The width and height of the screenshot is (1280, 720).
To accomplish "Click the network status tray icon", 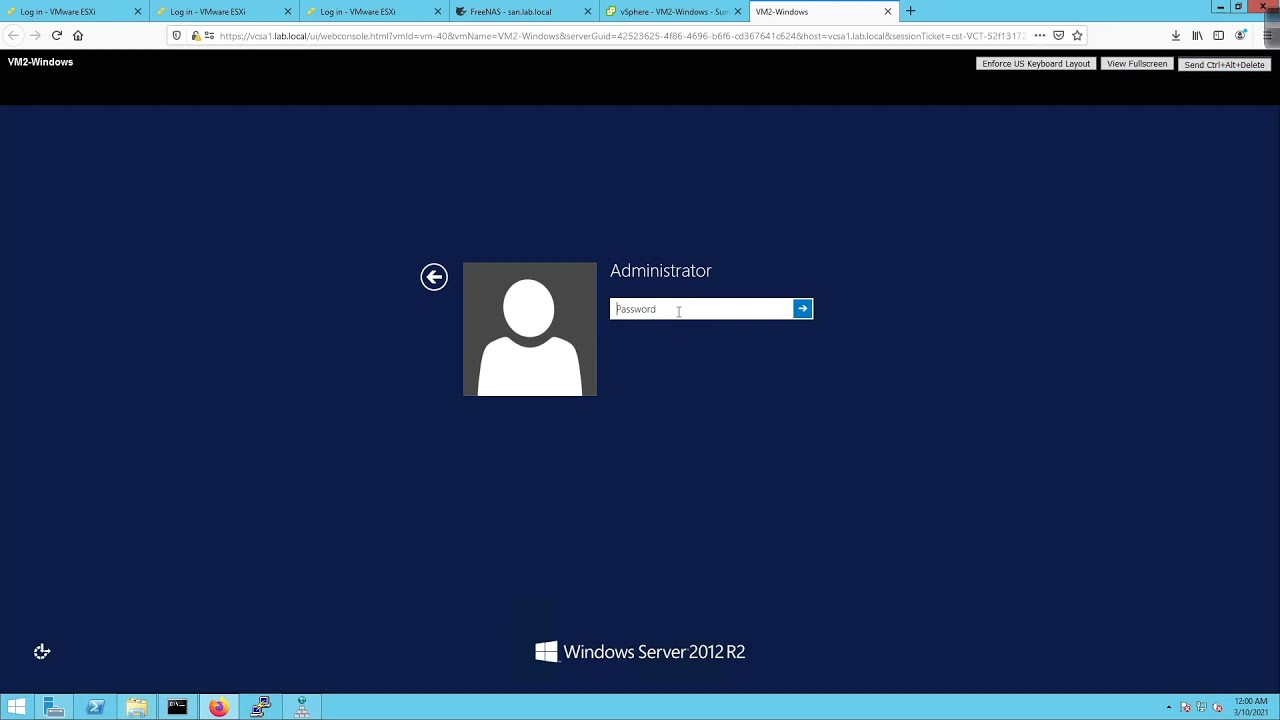I will coord(1202,708).
